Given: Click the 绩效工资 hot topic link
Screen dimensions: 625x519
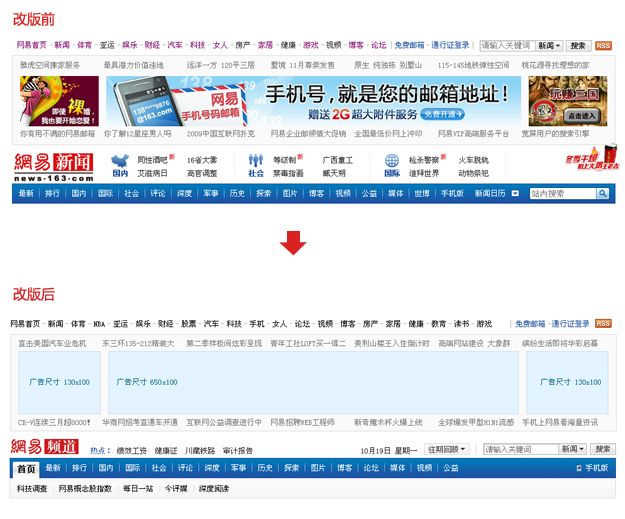Looking at the screenshot, I should [132, 450].
